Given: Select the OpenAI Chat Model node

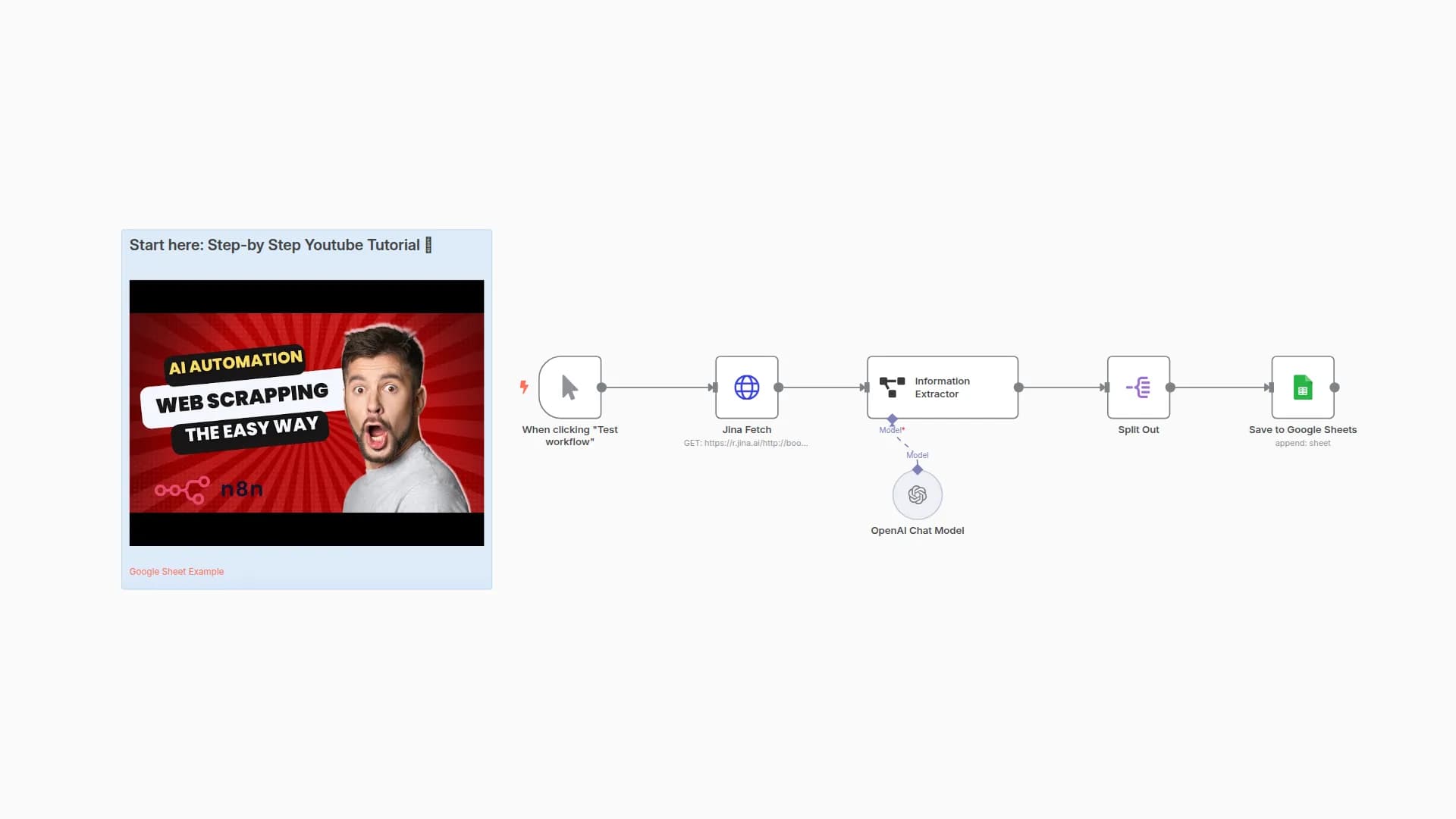Looking at the screenshot, I should (917, 494).
